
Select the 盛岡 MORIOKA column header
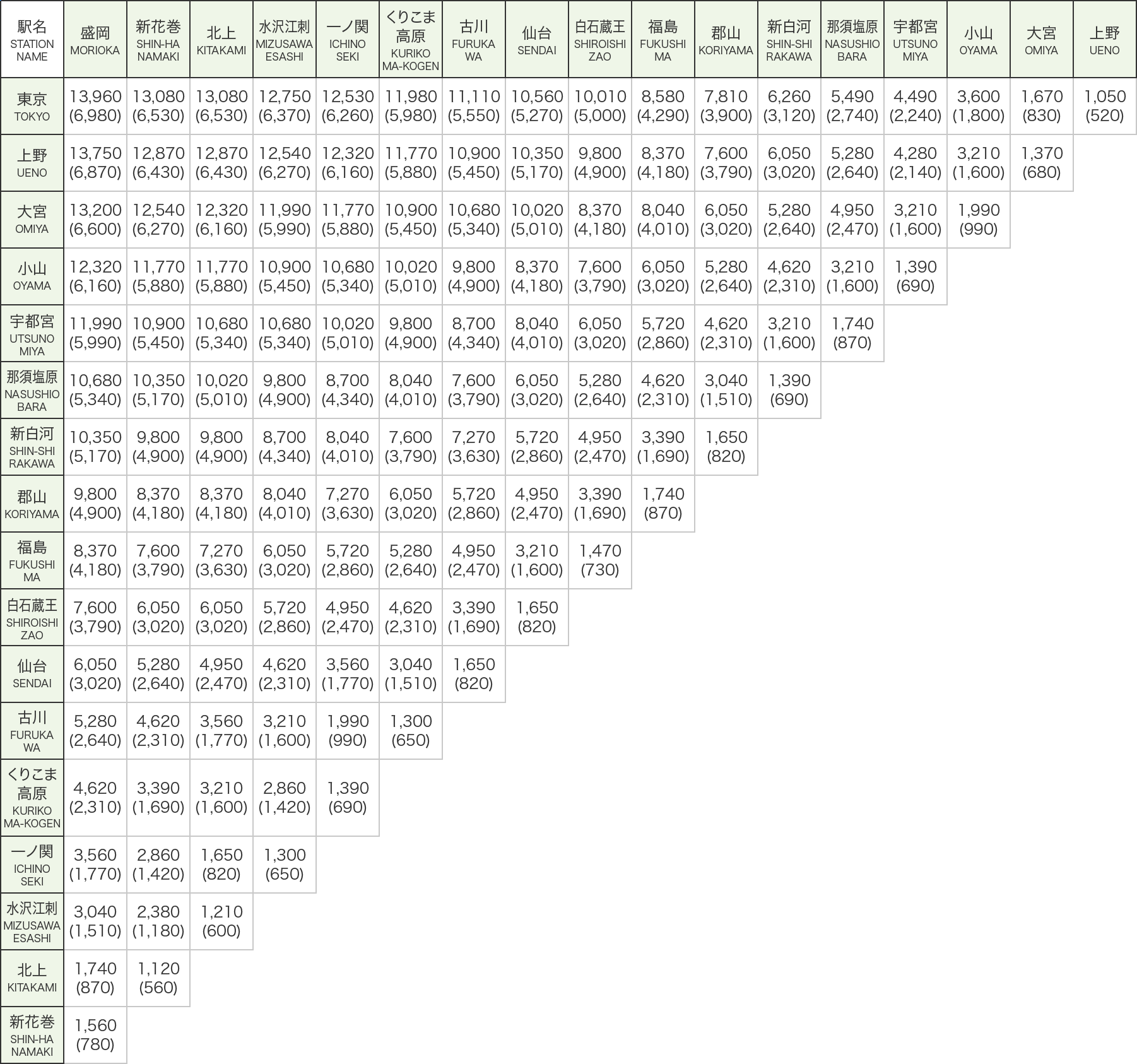[x=95, y=39]
